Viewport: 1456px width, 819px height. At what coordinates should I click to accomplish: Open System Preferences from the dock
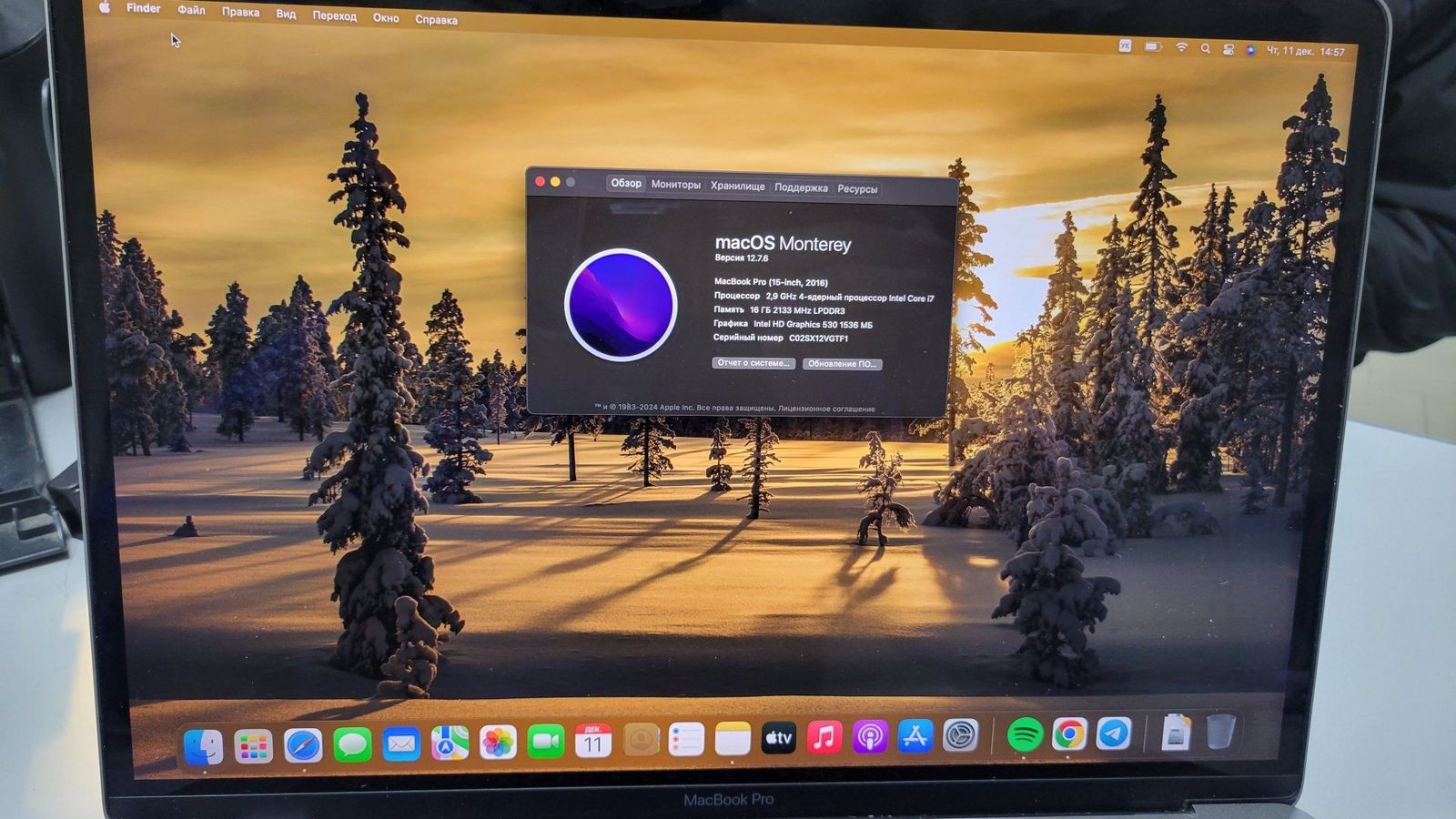click(x=960, y=735)
